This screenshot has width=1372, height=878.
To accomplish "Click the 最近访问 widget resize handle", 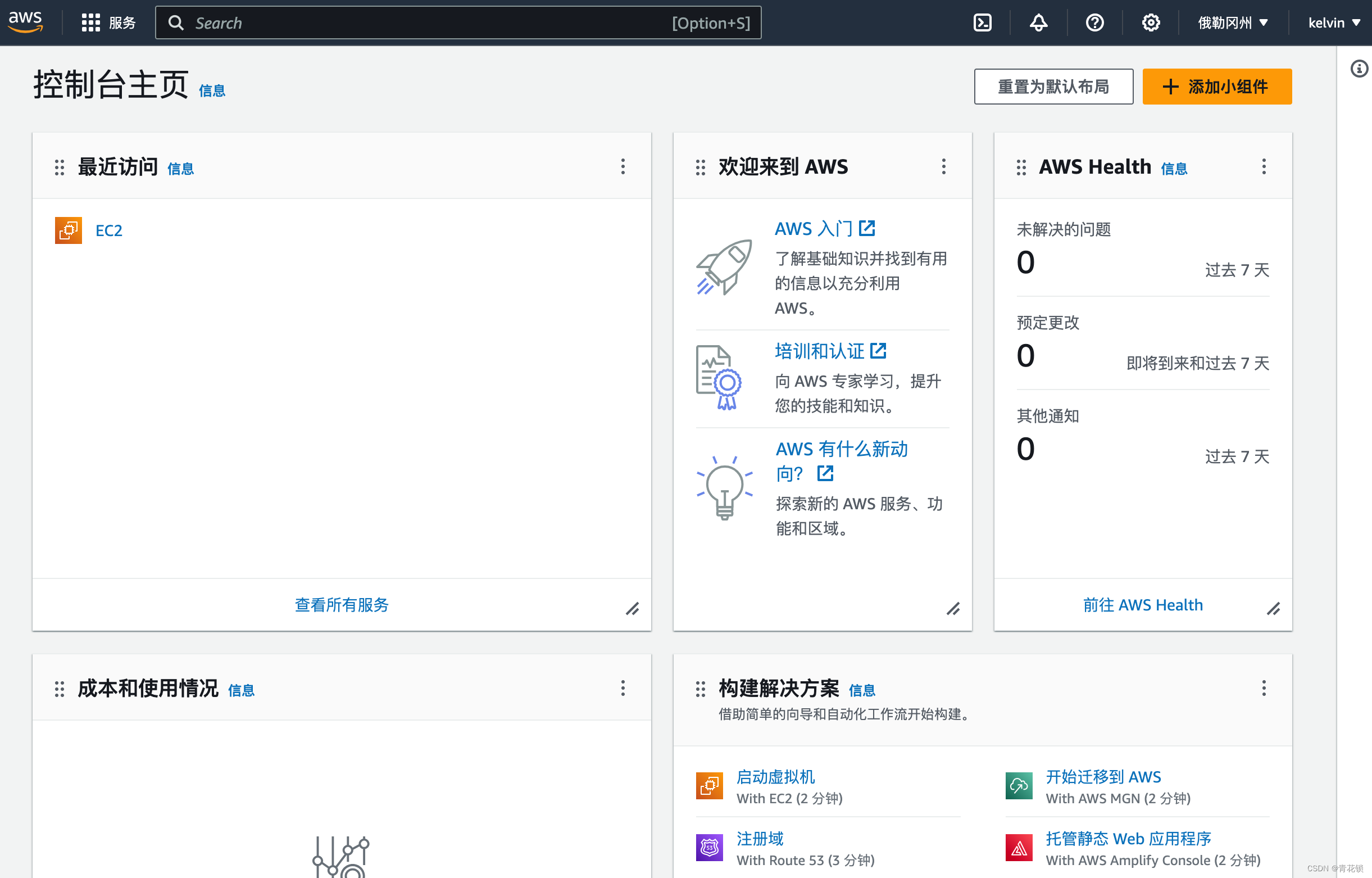I will click(x=633, y=609).
